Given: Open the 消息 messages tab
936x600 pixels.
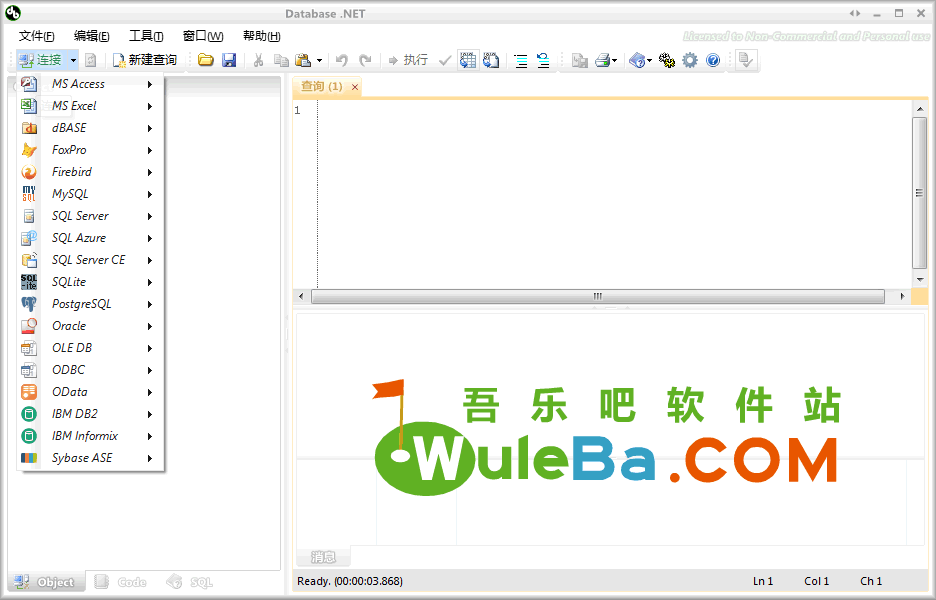Looking at the screenshot, I should (323, 557).
